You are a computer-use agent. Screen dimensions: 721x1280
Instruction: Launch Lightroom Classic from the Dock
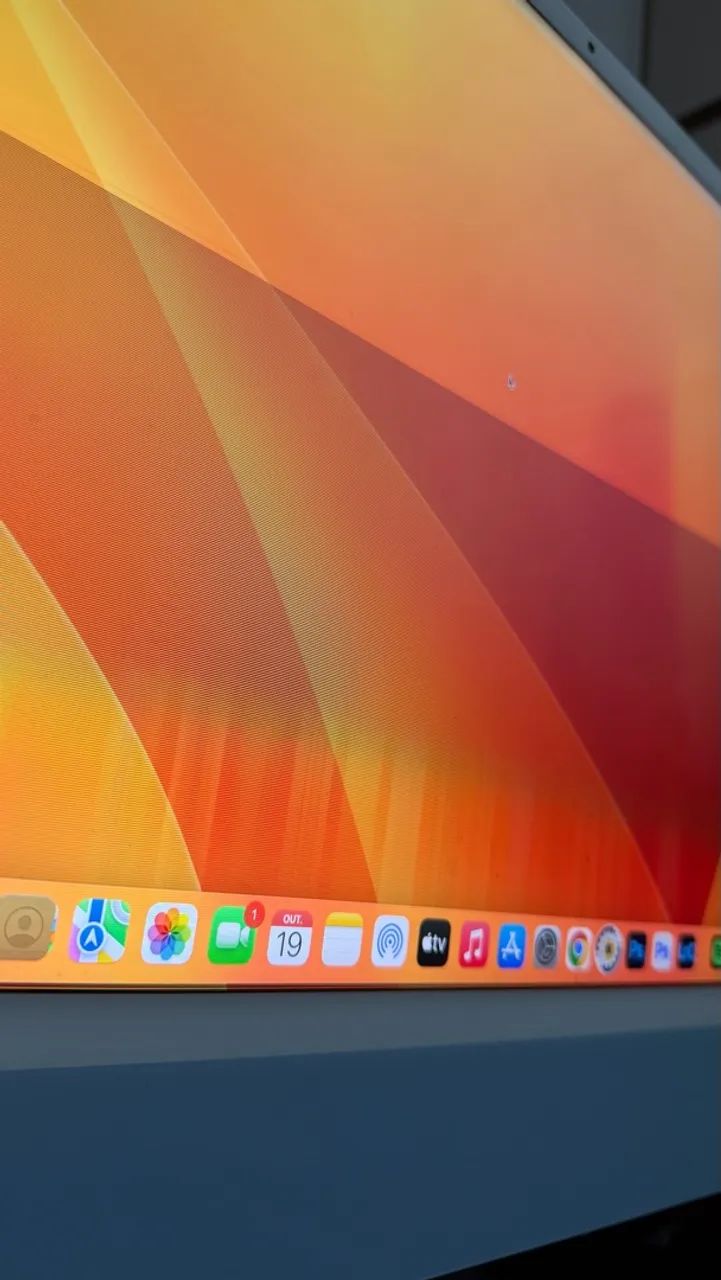click(x=686, y=951)
